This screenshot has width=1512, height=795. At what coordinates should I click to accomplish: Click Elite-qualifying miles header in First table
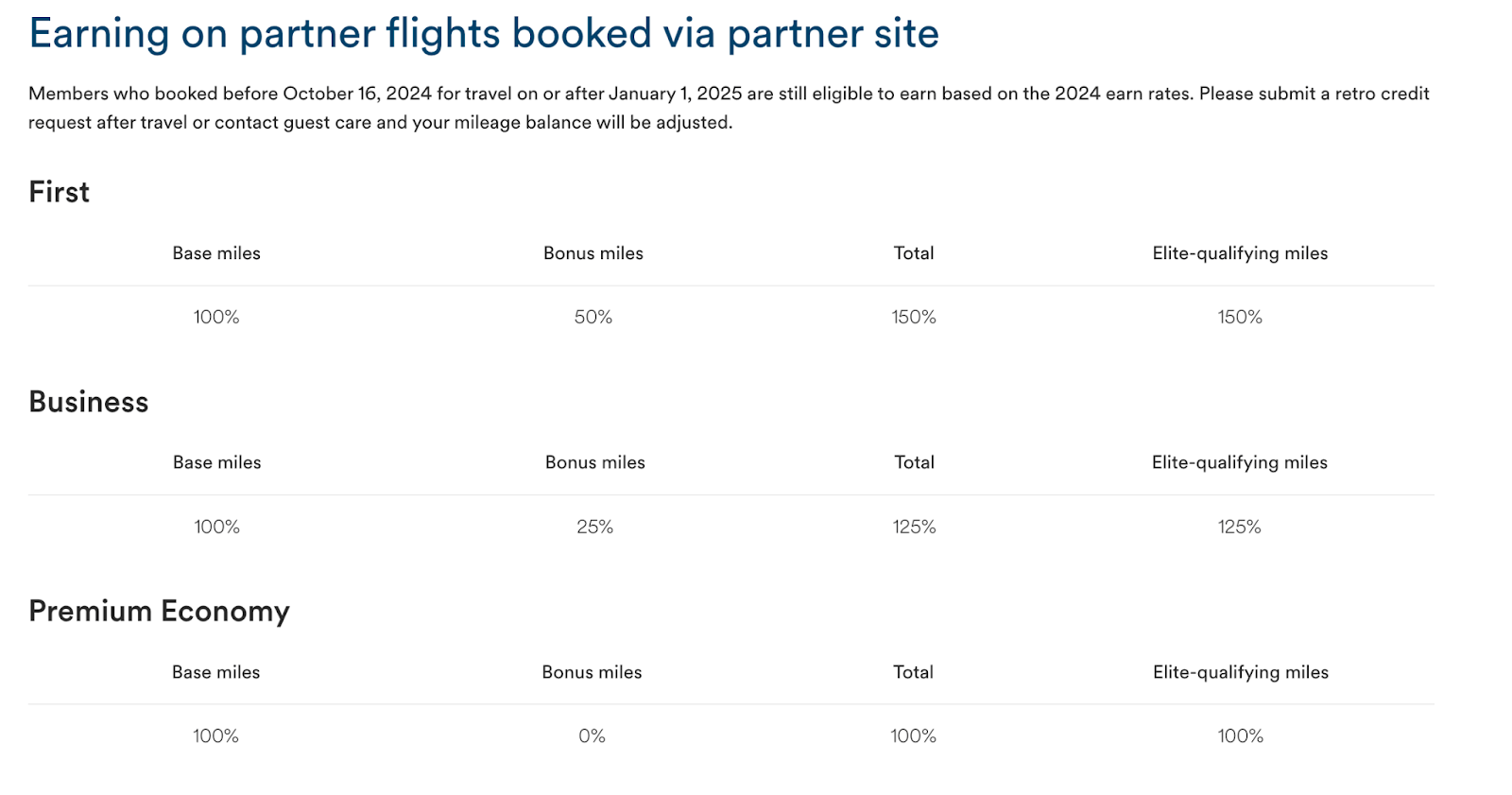point(1240,253)
